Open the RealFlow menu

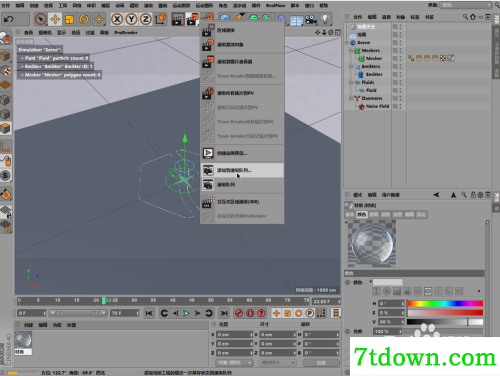(x=275, y=6)
